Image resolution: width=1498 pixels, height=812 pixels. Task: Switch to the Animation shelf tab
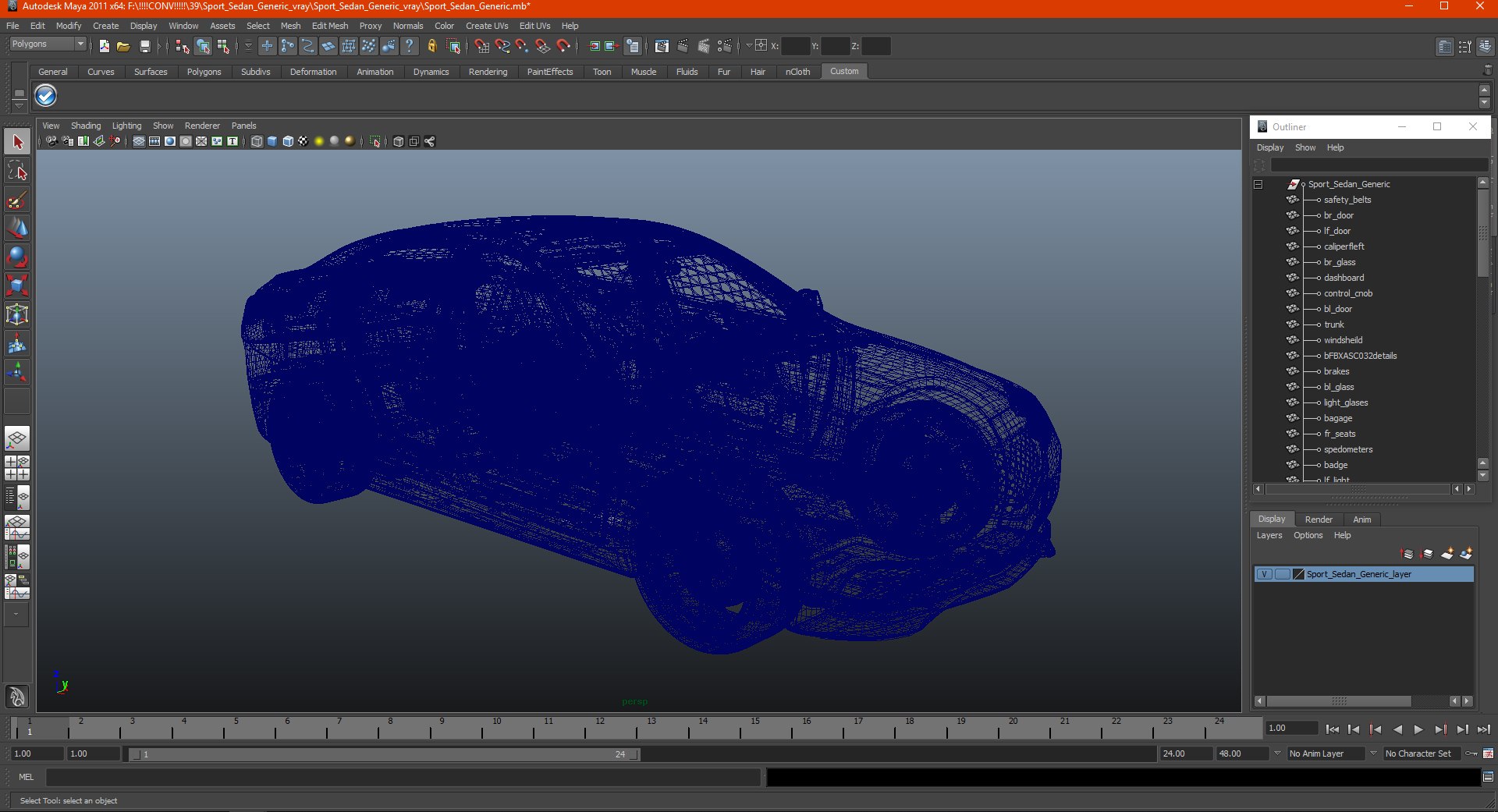(x=375, y=72)
